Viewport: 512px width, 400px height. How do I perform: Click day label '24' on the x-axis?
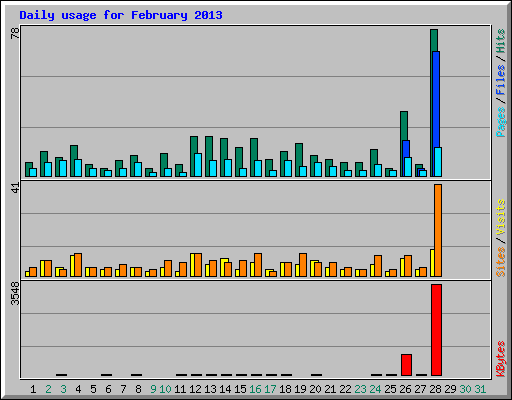click(x=375, y=389)
